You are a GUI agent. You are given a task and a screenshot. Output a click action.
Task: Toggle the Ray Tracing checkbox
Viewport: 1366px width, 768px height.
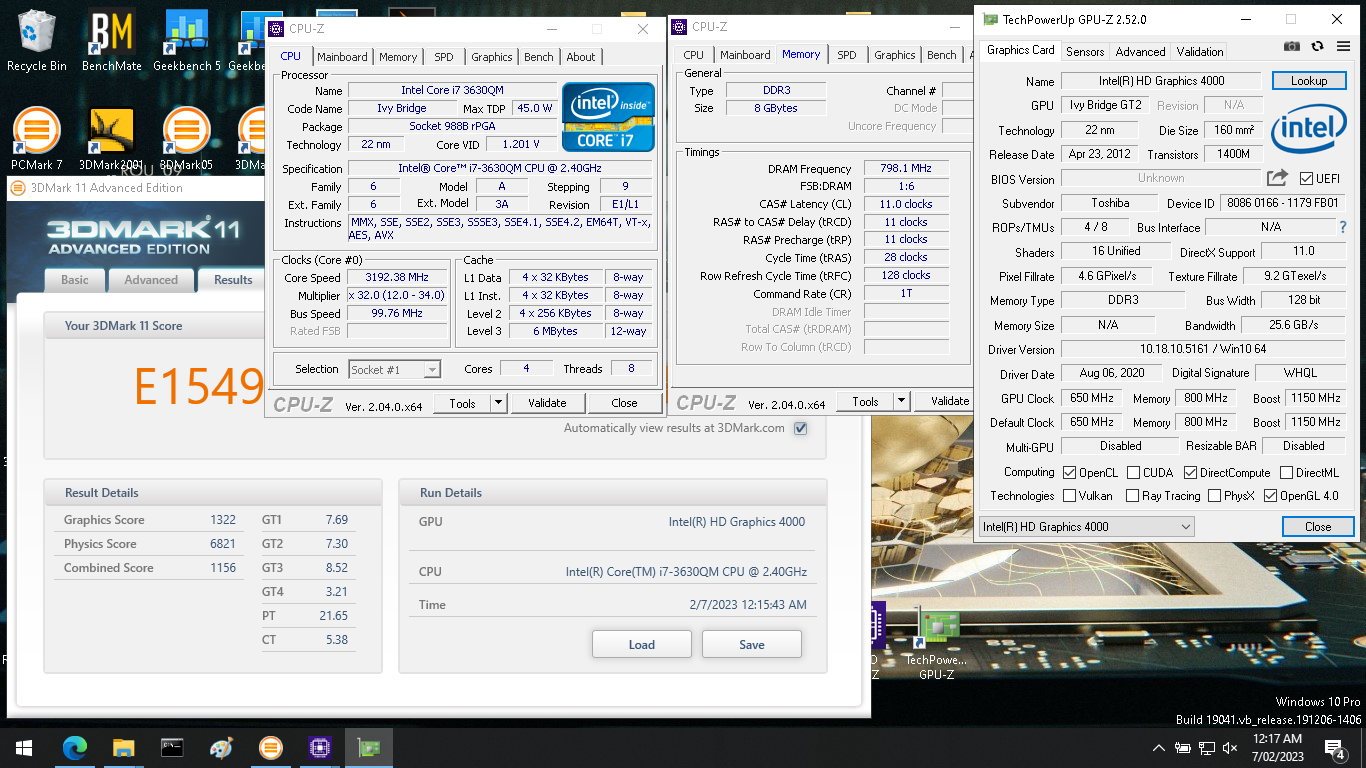click(1132, 496)
